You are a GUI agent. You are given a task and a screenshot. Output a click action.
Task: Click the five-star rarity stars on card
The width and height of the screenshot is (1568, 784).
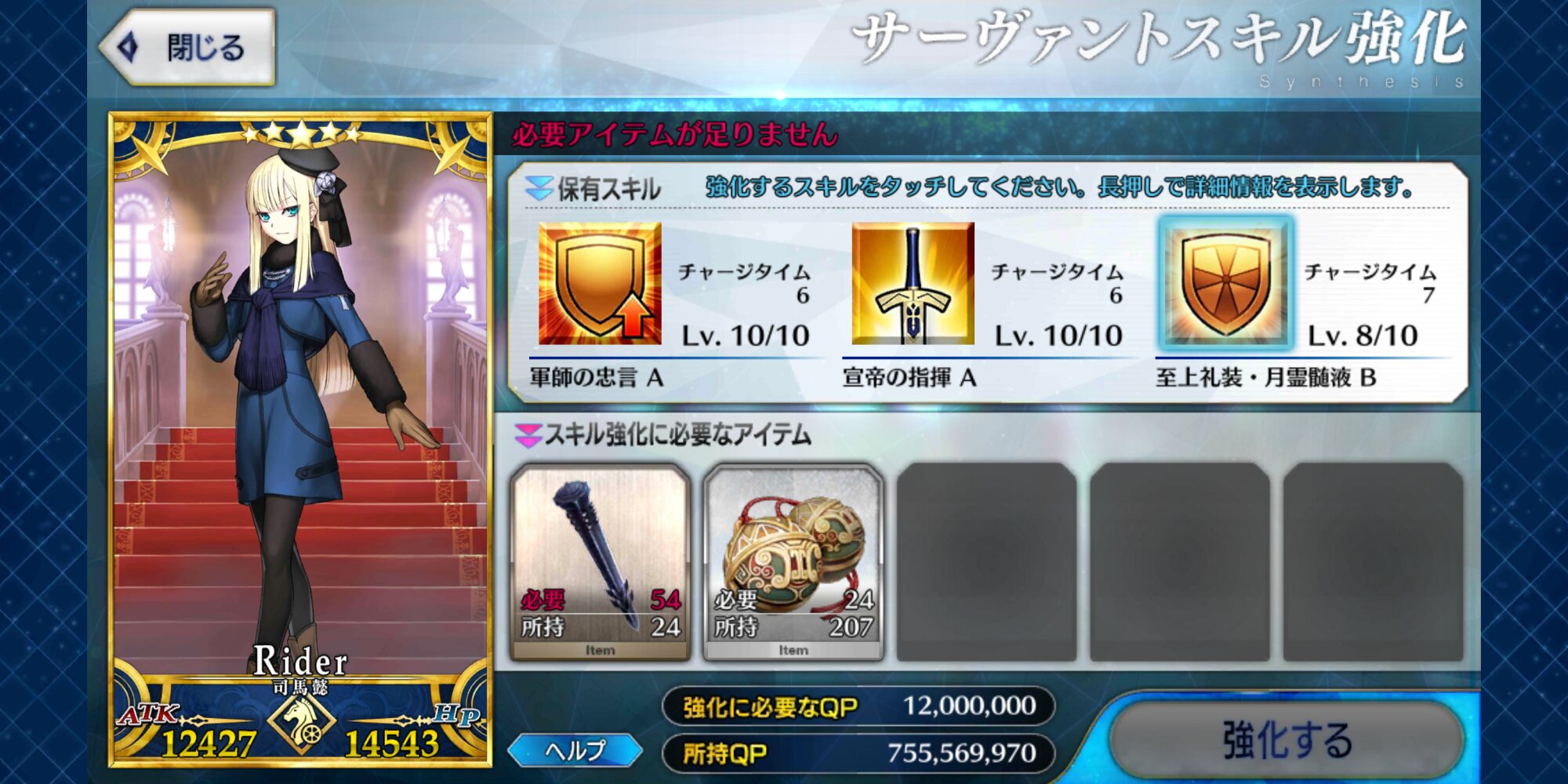[301, 134]
